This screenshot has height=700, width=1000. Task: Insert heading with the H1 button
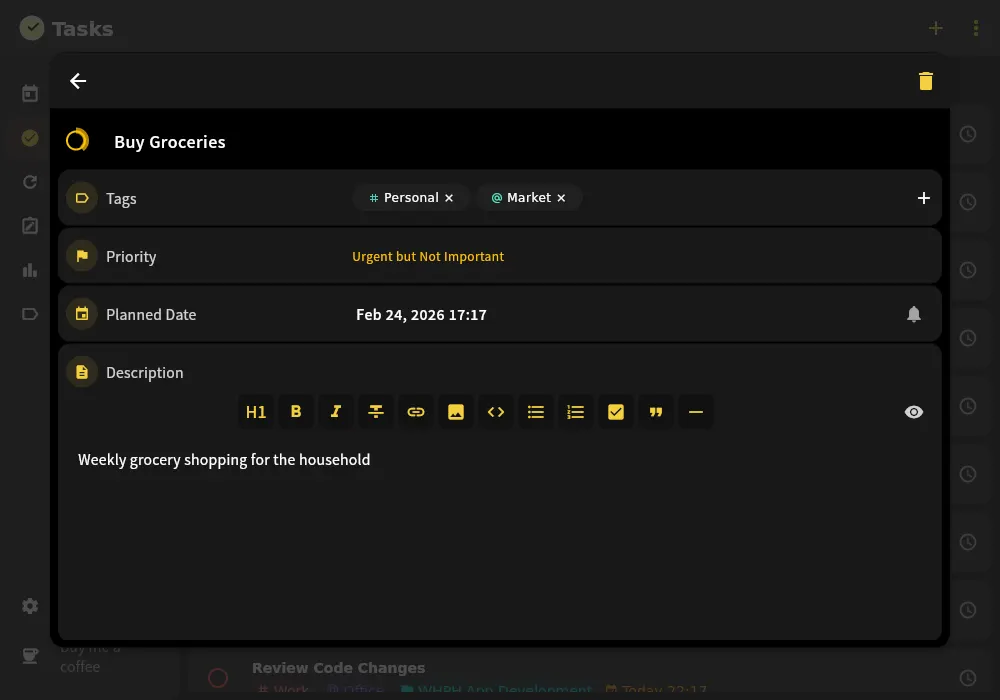tap(256, 412)
